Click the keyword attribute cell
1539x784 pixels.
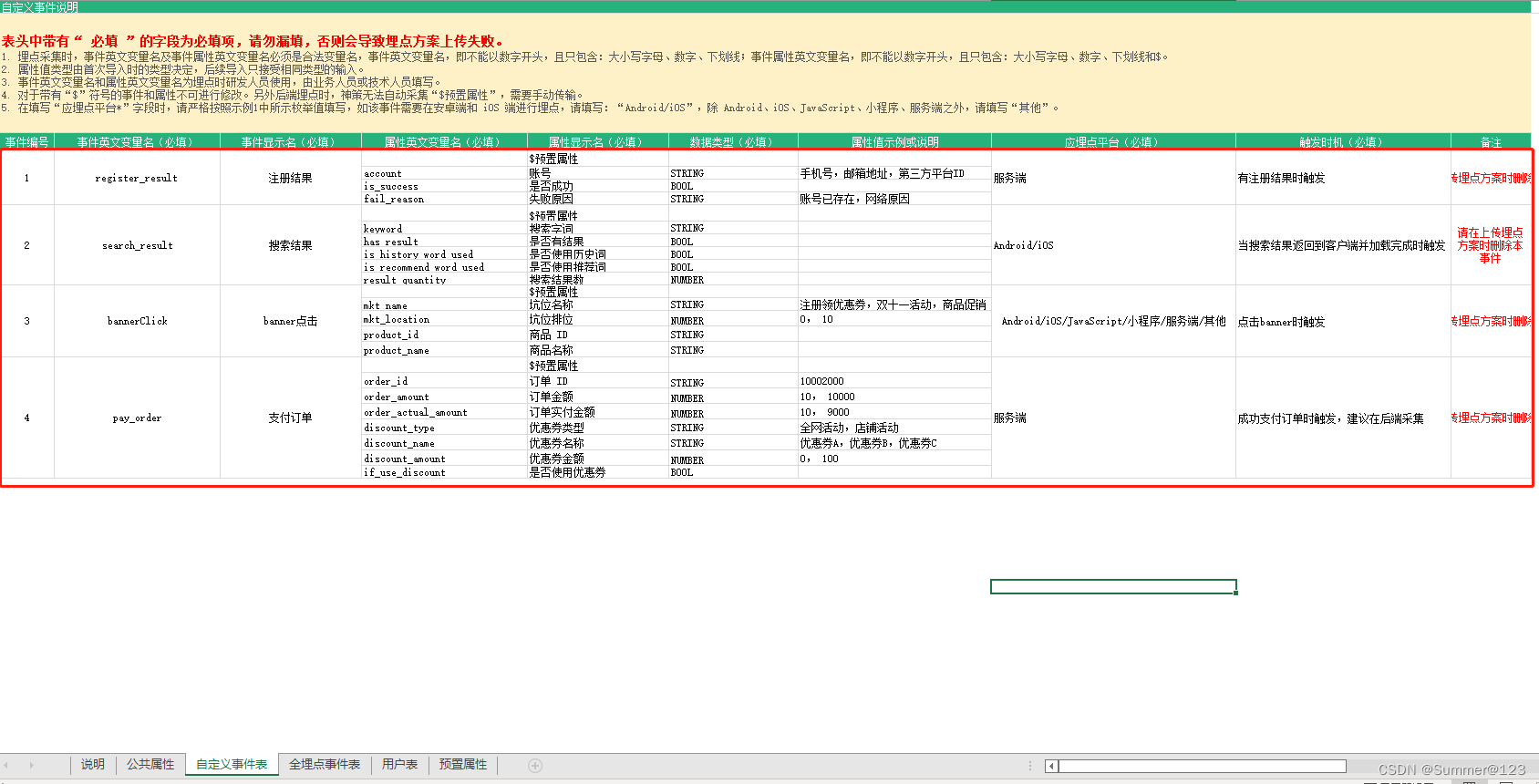(x=444, y=229)
